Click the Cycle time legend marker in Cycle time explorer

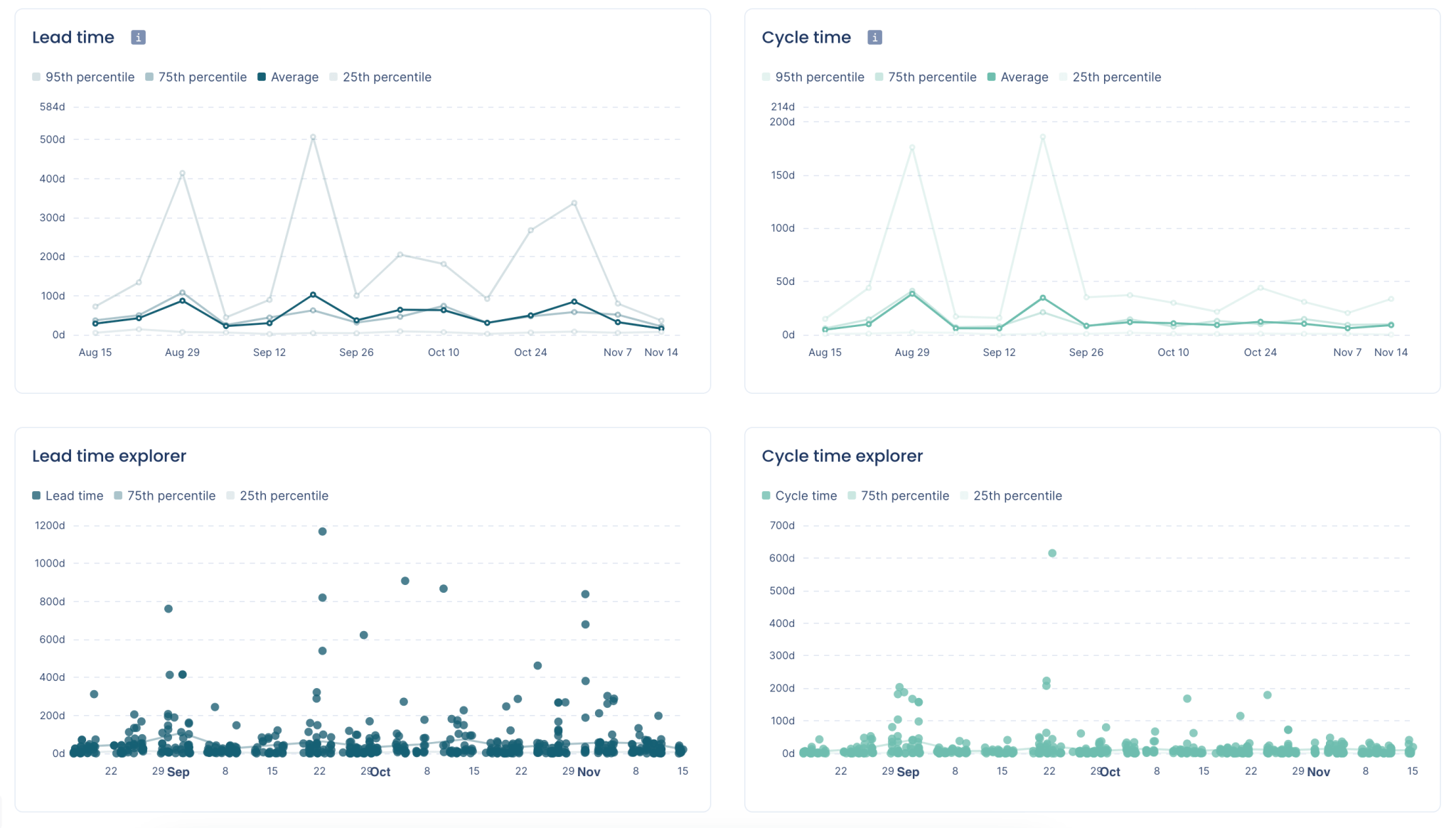(x=766, y=495)
